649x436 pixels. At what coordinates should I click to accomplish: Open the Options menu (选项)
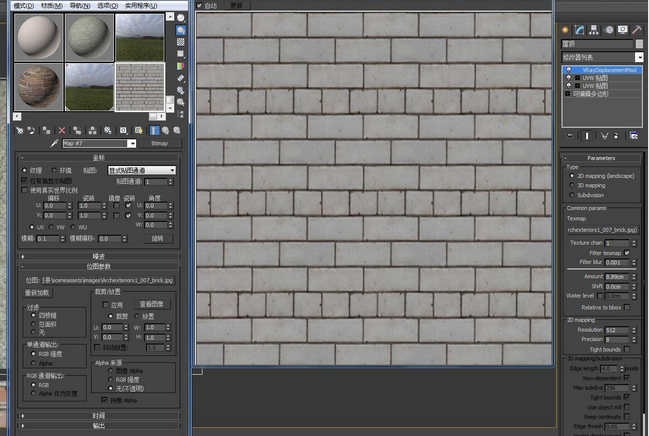(108, 6)
